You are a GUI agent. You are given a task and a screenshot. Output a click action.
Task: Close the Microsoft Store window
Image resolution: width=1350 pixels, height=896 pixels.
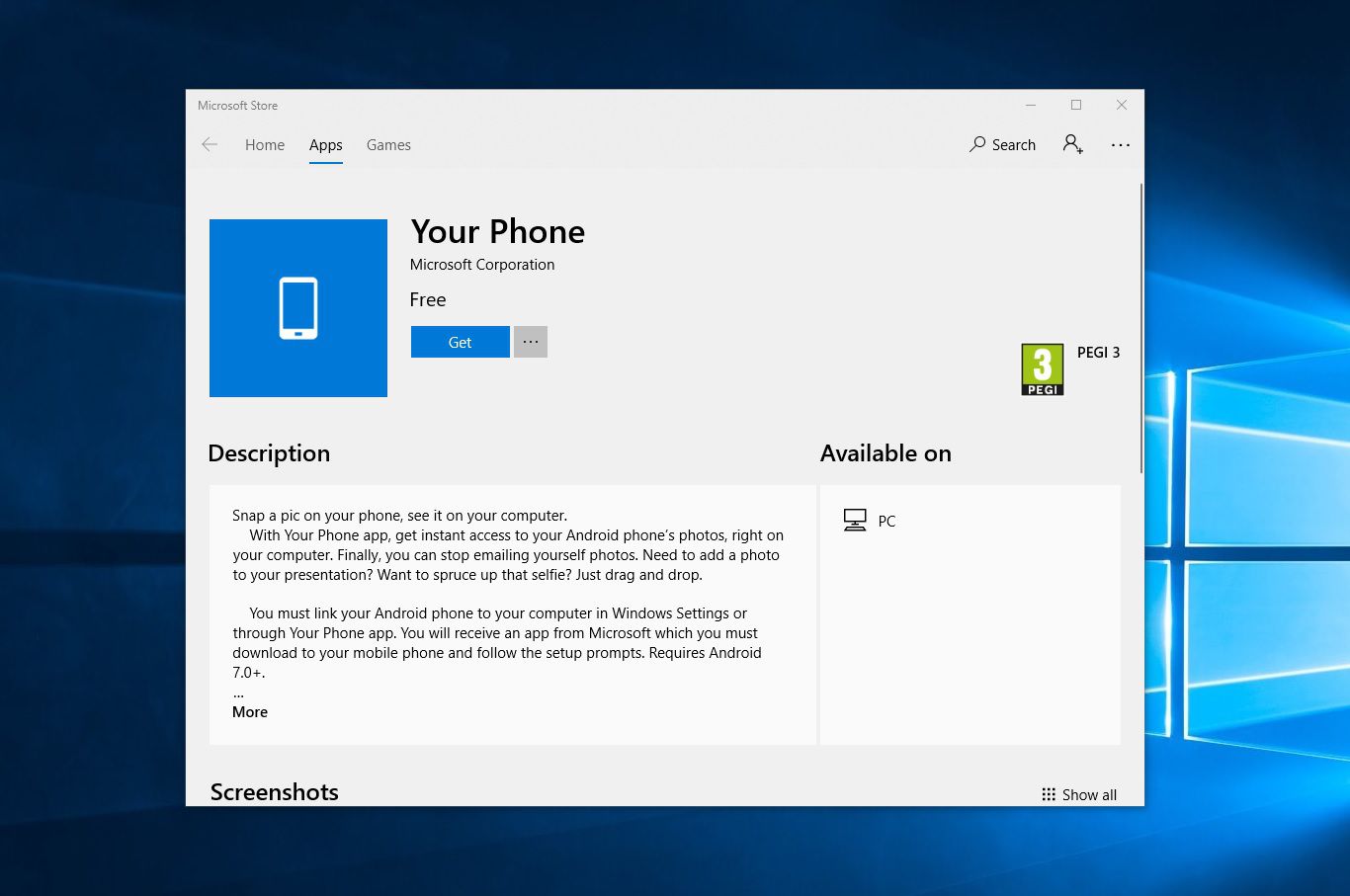1122,105
